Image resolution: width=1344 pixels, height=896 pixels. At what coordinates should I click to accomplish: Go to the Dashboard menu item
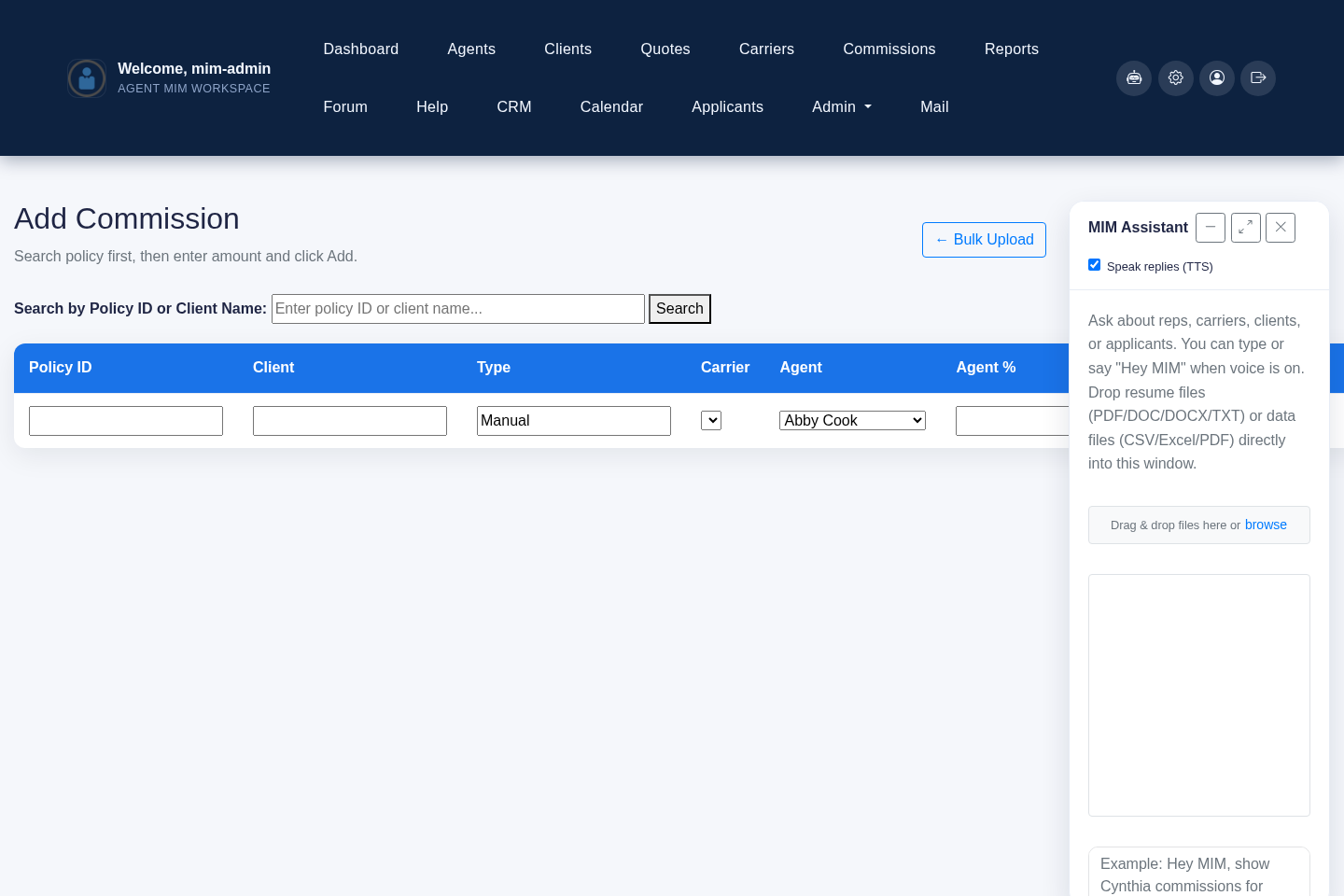pos(361,49)
